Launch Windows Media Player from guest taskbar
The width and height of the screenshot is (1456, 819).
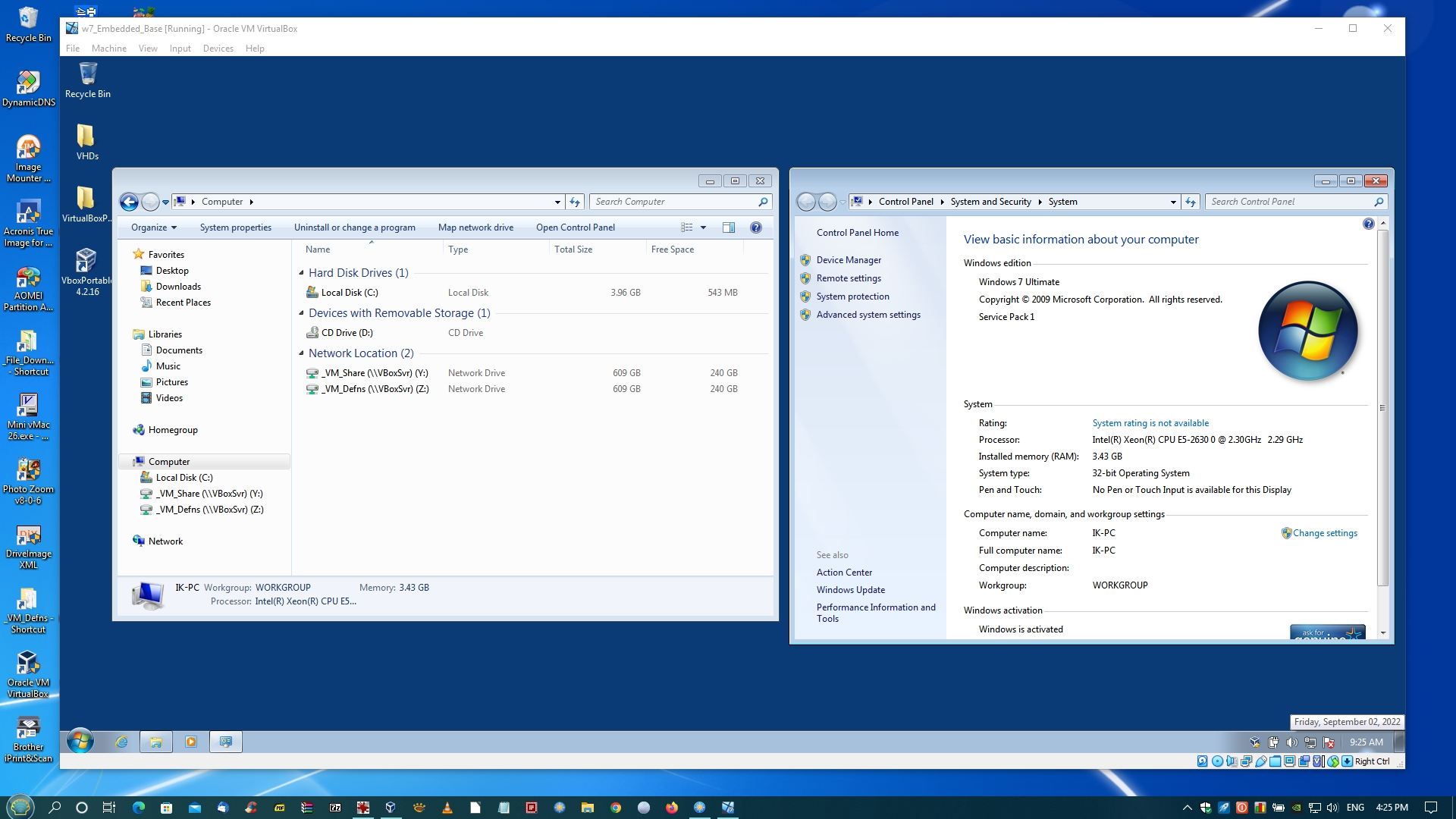pyautogui.click(x=191, y=742)
